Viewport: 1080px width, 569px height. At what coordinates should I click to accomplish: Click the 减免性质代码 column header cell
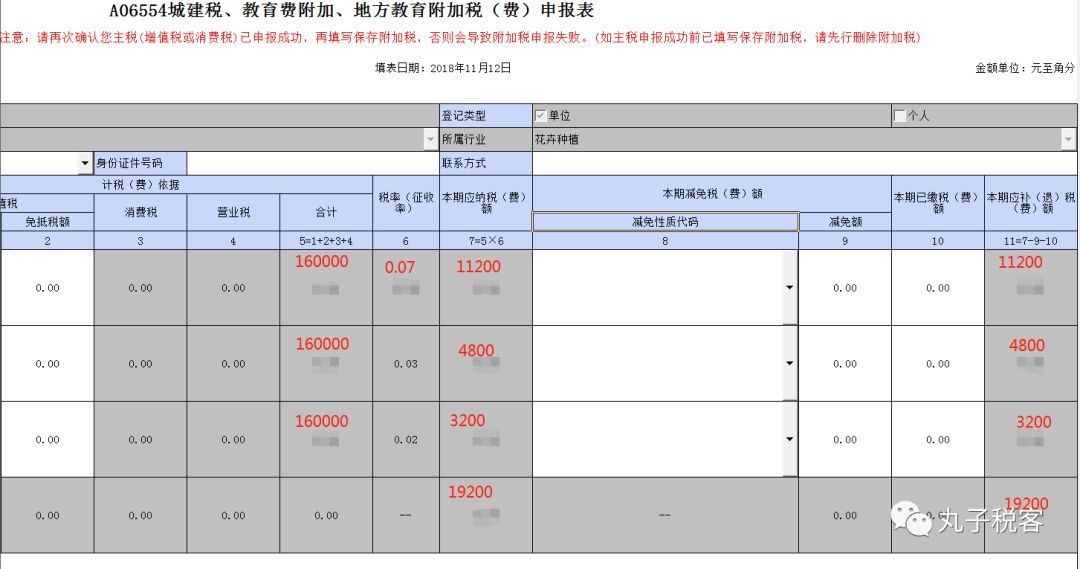coord(664,222)
